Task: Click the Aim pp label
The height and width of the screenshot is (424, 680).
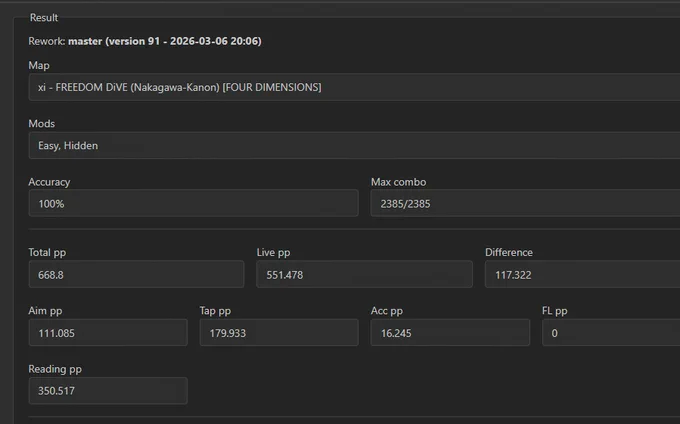Action: [45, 311]
